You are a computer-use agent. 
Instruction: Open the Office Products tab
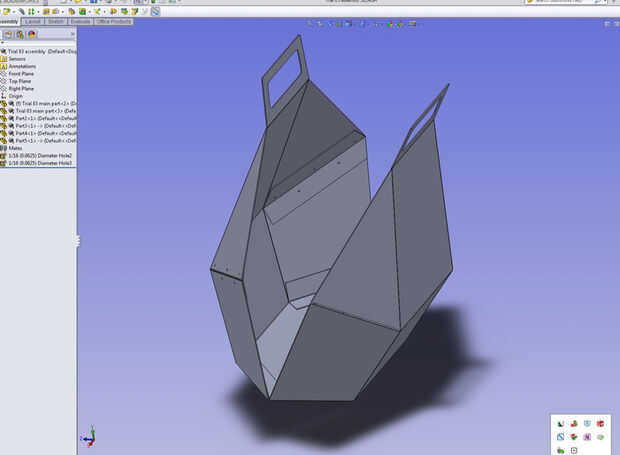pos(113,22)
